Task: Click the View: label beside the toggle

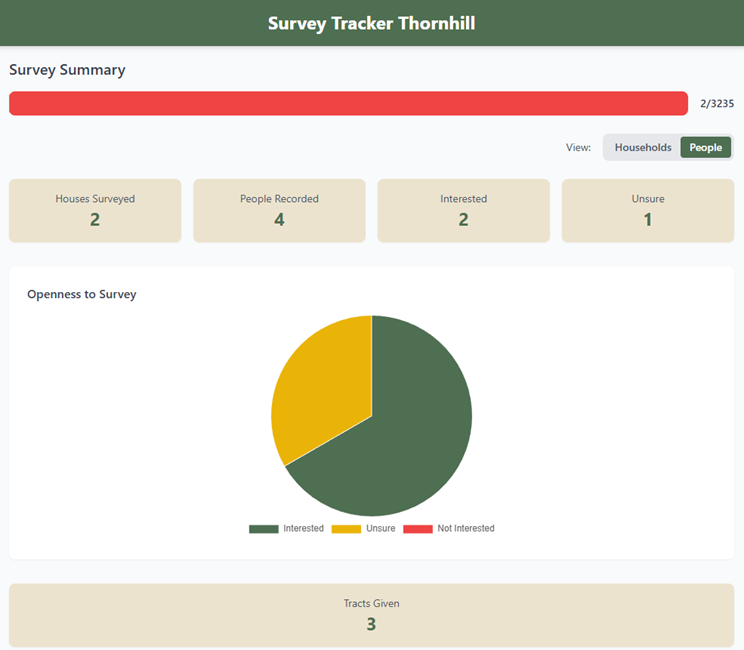Action: tap(578, 147)
